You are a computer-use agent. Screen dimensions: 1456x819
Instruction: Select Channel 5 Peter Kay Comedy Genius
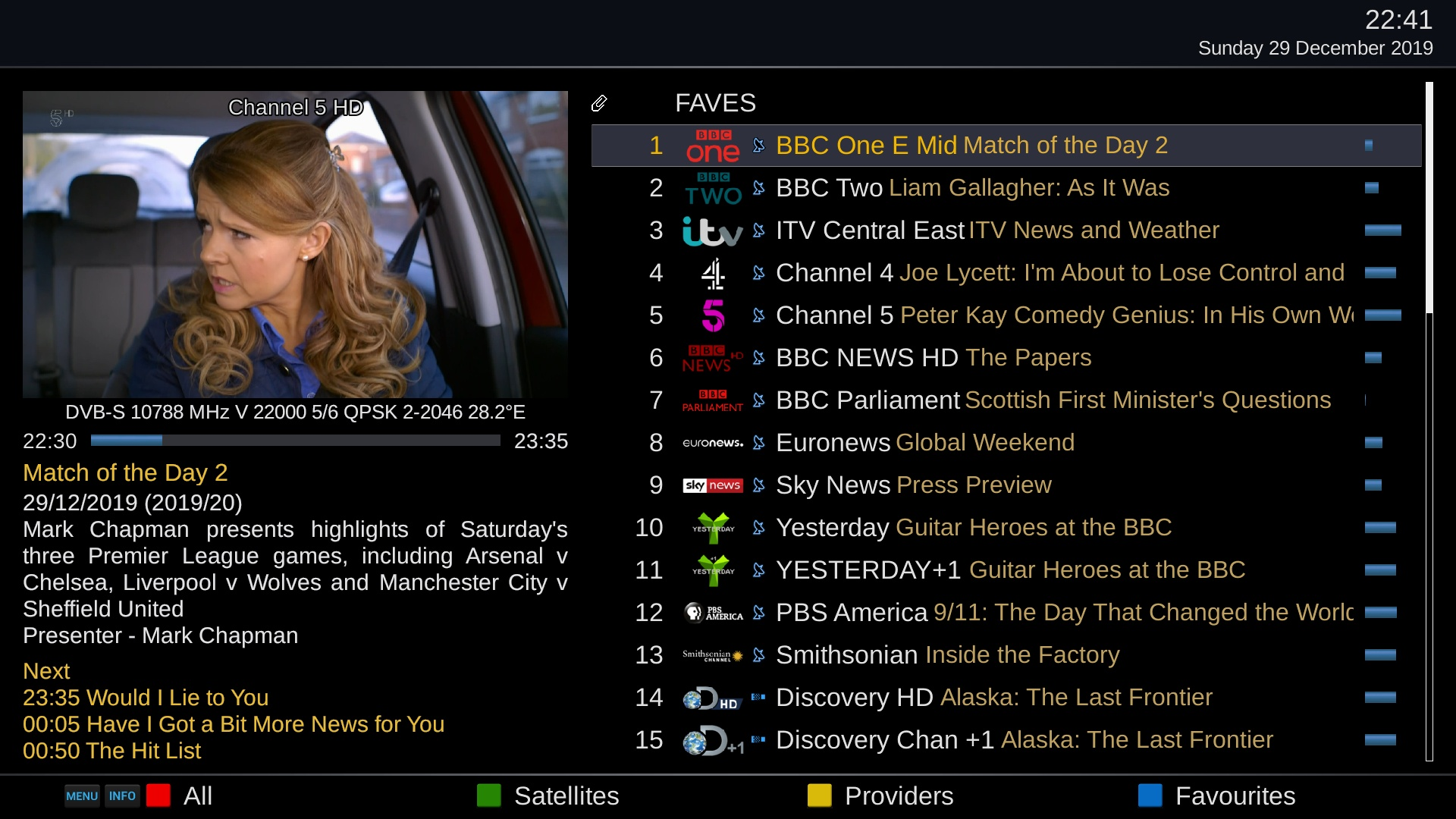point(1006,315)
